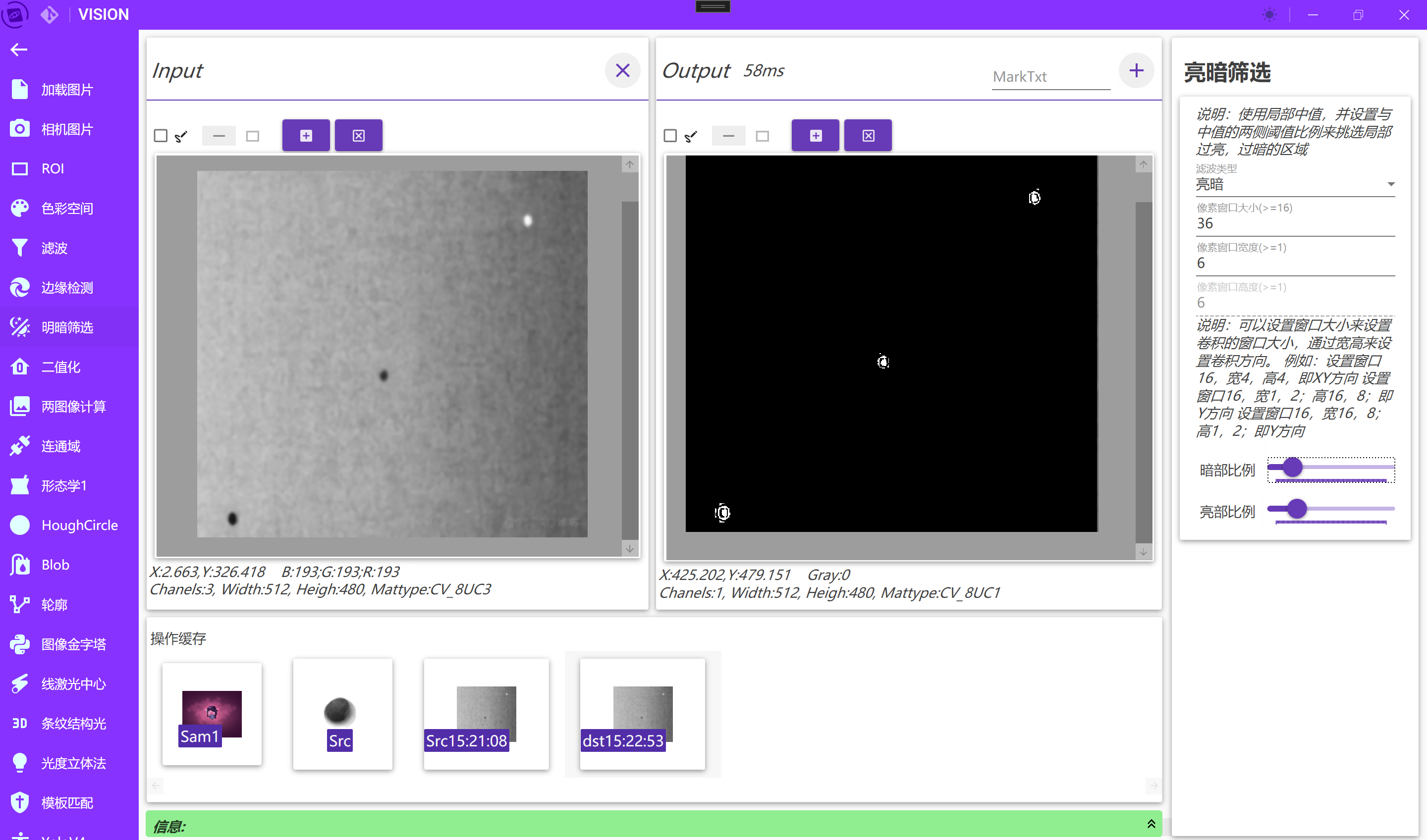1427x840 pixels.
Task: Open the 二值化 sidebar menu item
Action: point(61,367)
